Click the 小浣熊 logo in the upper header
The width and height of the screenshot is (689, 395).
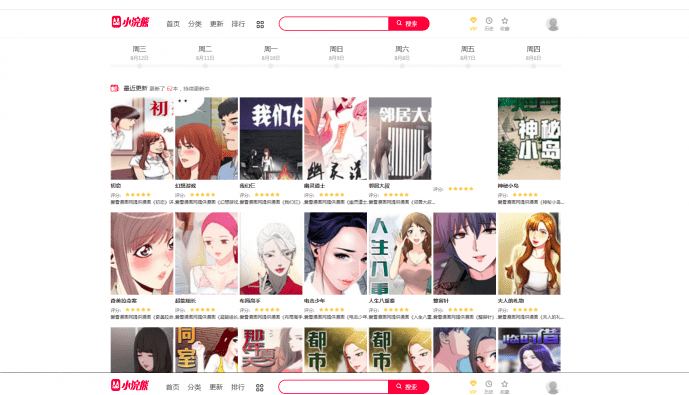click(x=131, y=22)
